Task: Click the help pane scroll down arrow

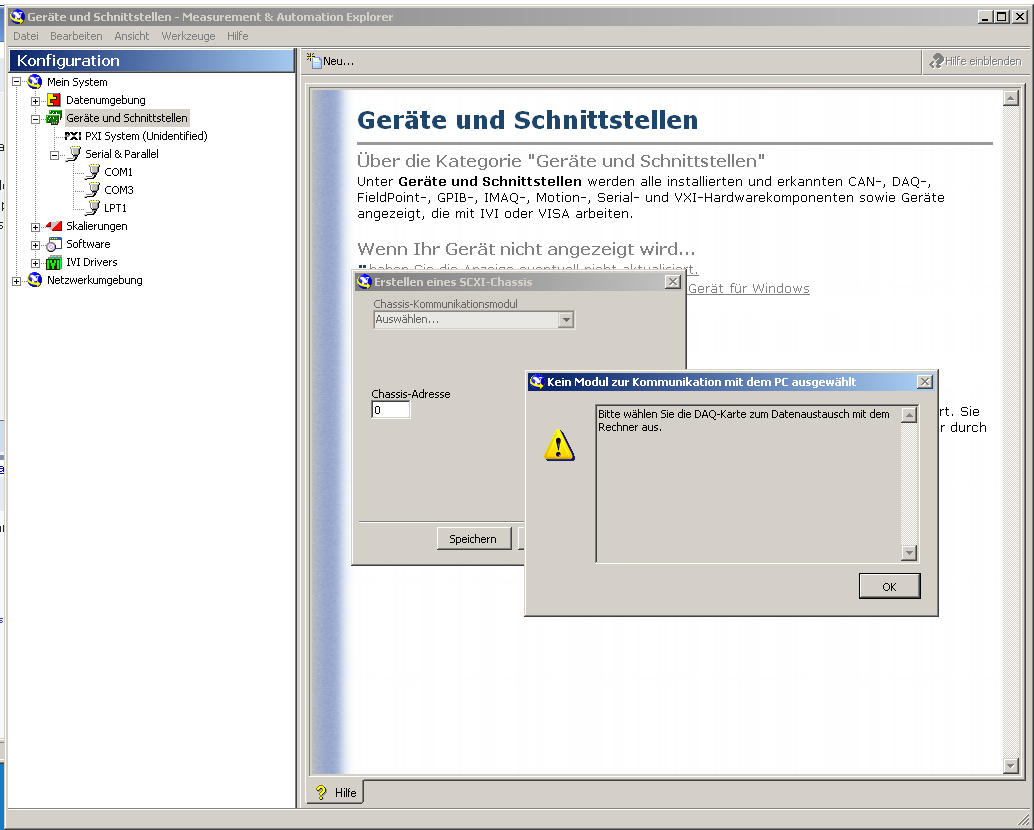Action: click(1010, 765)
